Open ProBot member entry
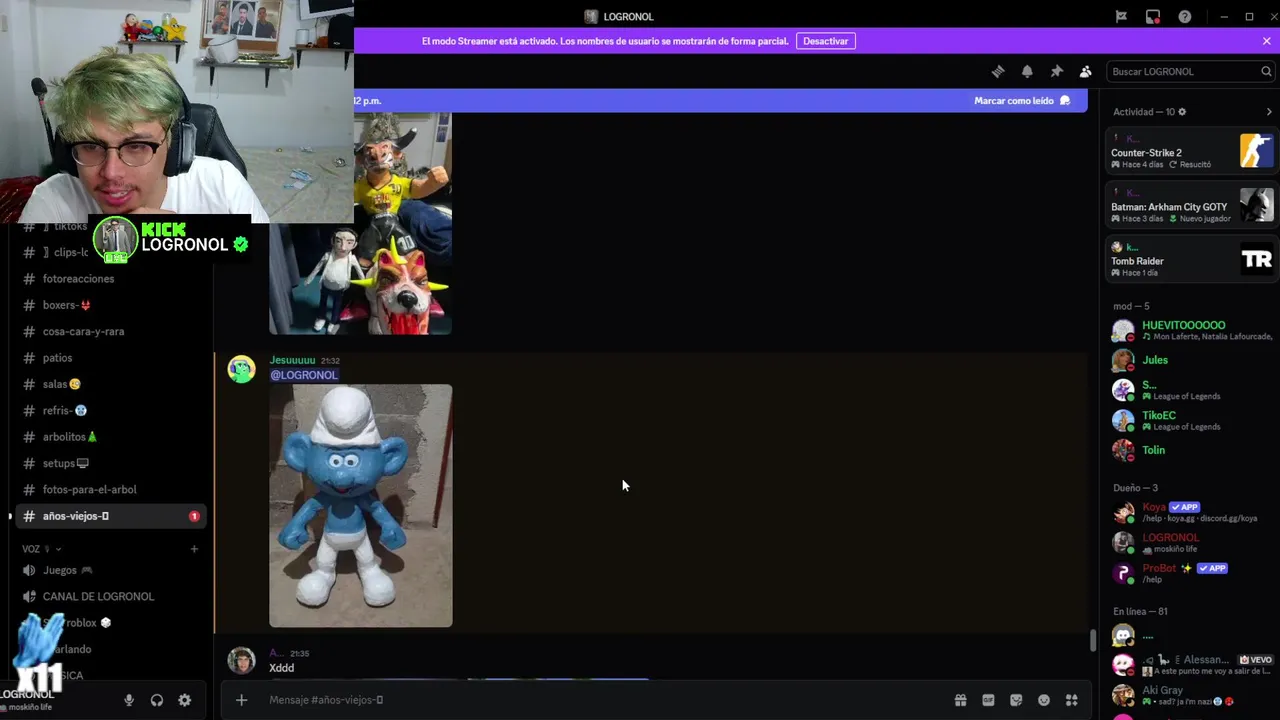1280x720 pixels. 1191,573
